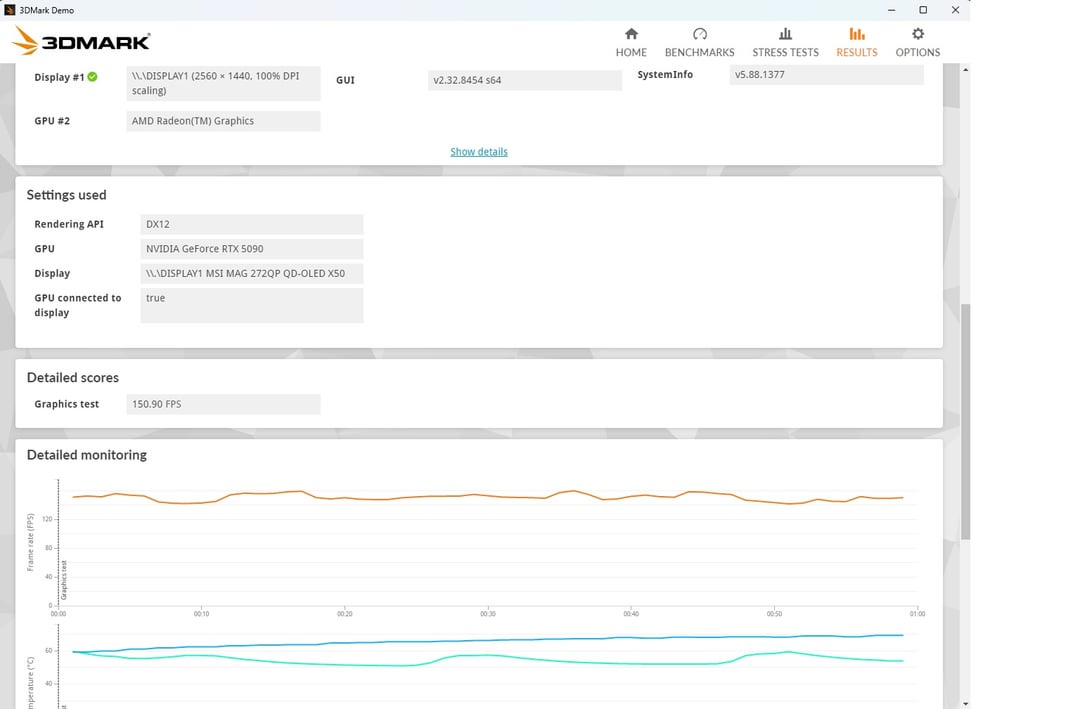This screenshot has height=709, width=1080.
Task: Select the Results bar chart icon
Action: [x=857, y=34]
